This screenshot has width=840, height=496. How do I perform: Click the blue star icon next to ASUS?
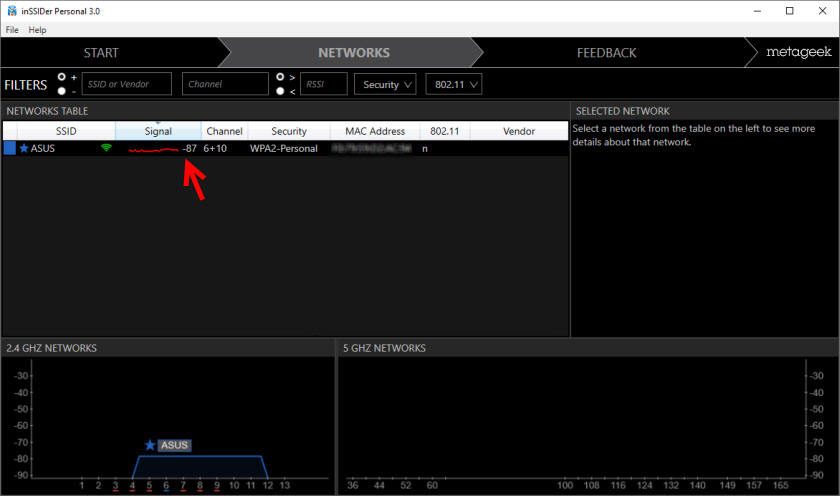click(x=24, y=148)
